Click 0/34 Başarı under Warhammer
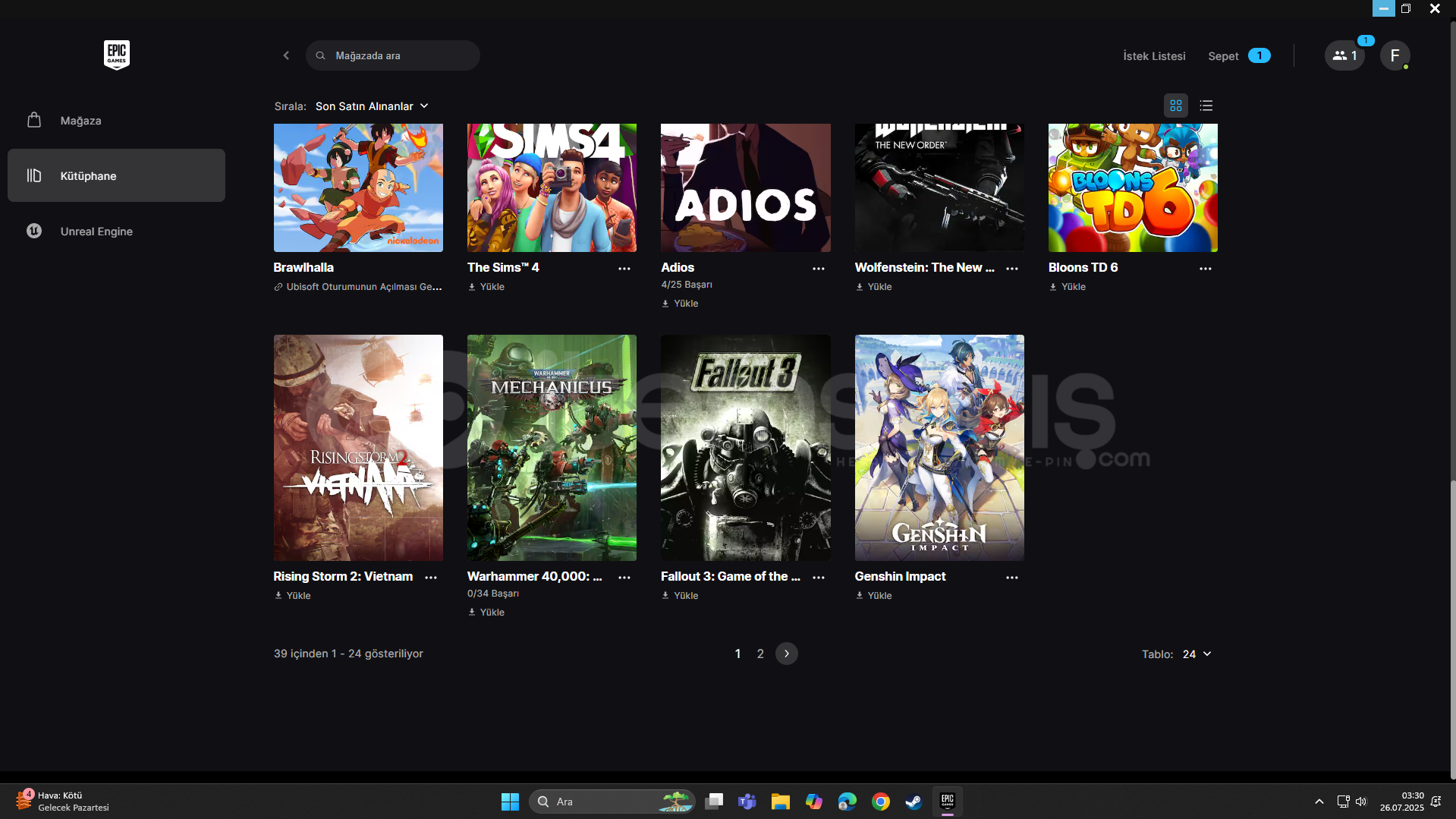Image resolution: width=1456 pixels, height=819 pixels. point(493,594)
